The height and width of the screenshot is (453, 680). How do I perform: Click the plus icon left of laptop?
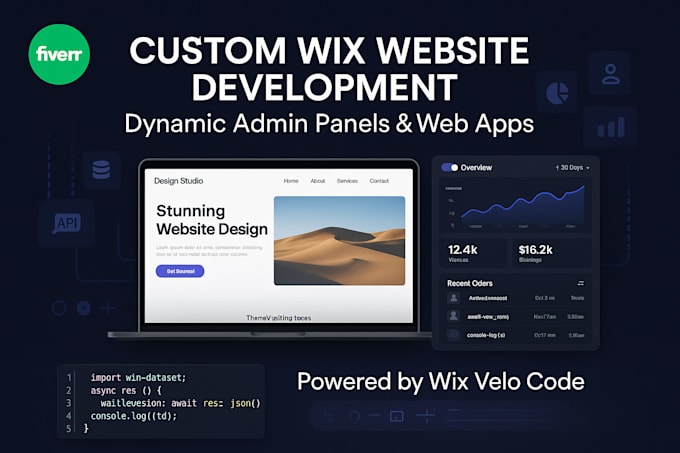point(108,308)
